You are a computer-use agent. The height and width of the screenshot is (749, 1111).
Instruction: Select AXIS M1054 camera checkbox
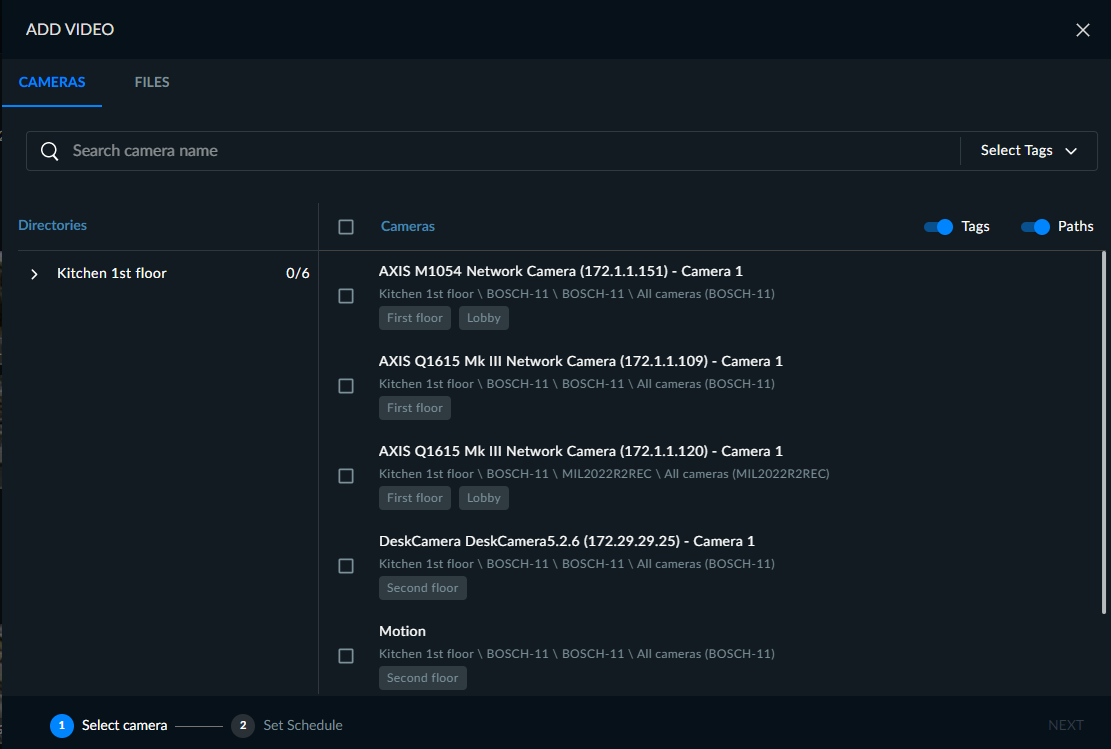(346, 295)
